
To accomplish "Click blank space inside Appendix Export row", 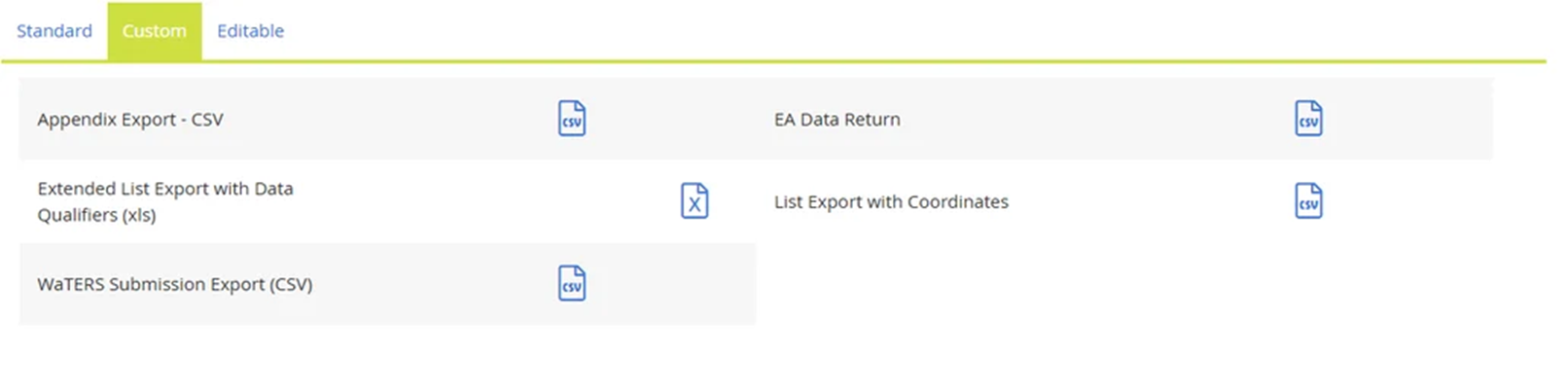I will 389,119.
